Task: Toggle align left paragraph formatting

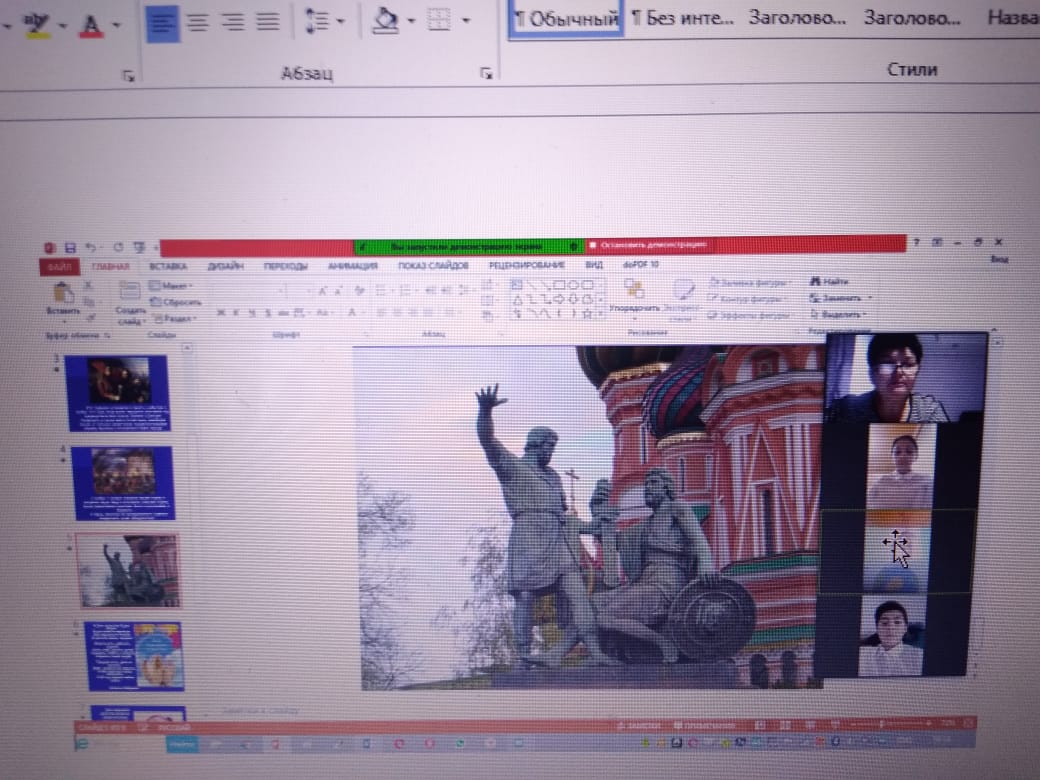Action: (x=162, y=22)
